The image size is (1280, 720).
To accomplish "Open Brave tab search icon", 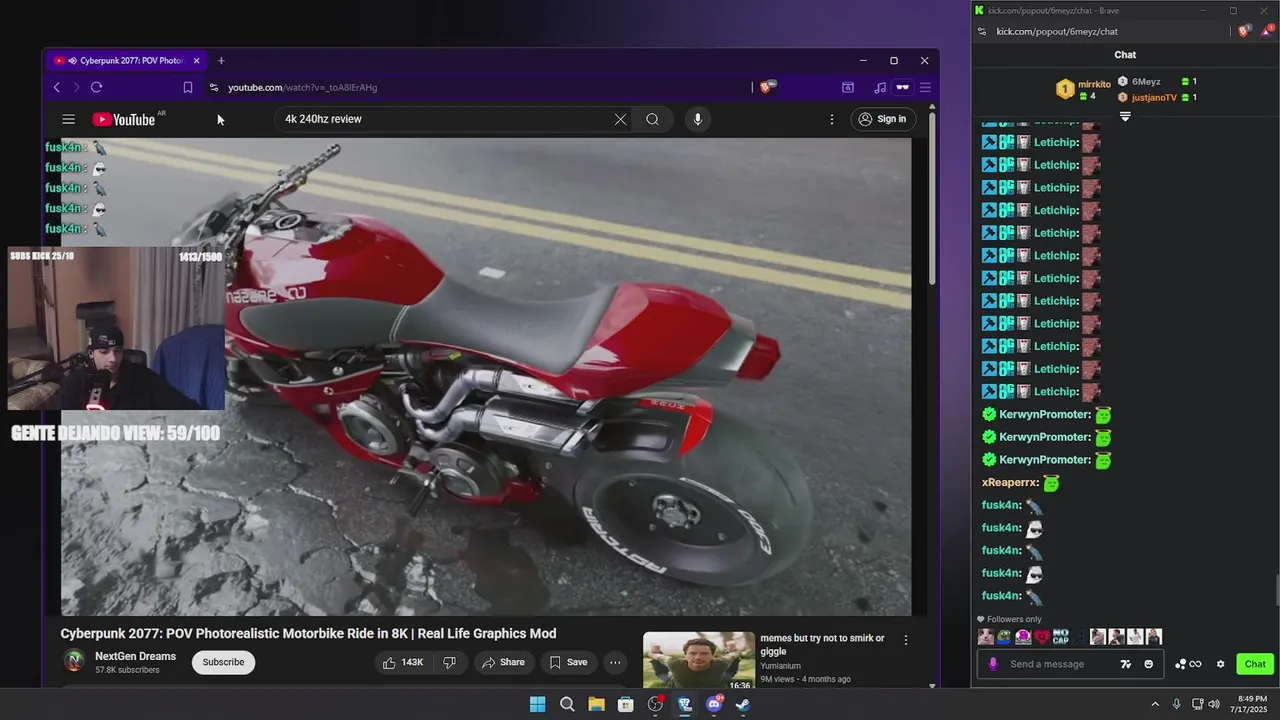I will tap(848, 87).
